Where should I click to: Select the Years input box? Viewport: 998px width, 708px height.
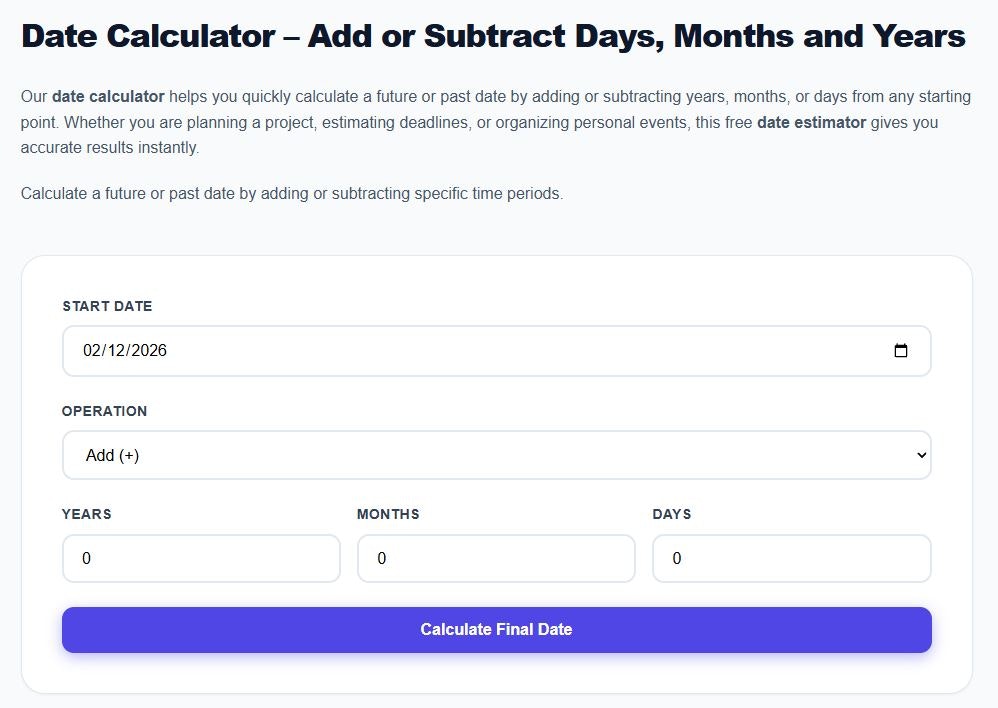[200, 558]
